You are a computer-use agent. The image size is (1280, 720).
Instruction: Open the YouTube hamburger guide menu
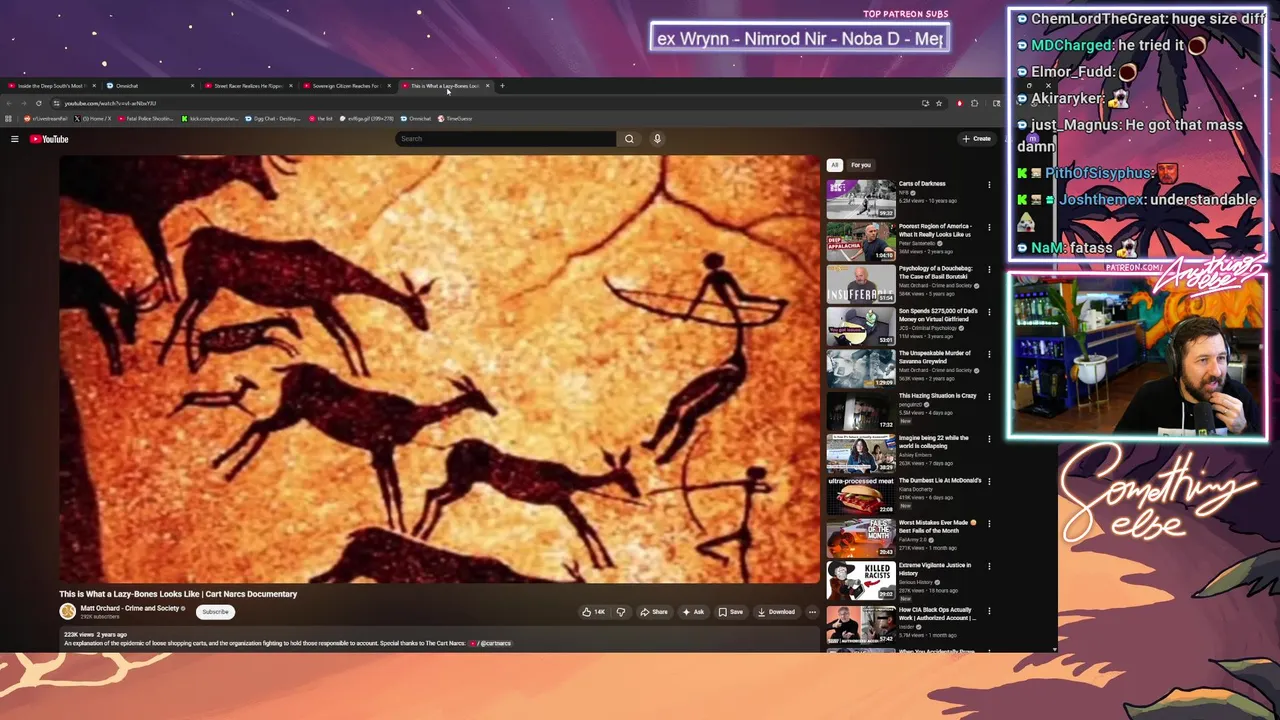tap(15, 139)
